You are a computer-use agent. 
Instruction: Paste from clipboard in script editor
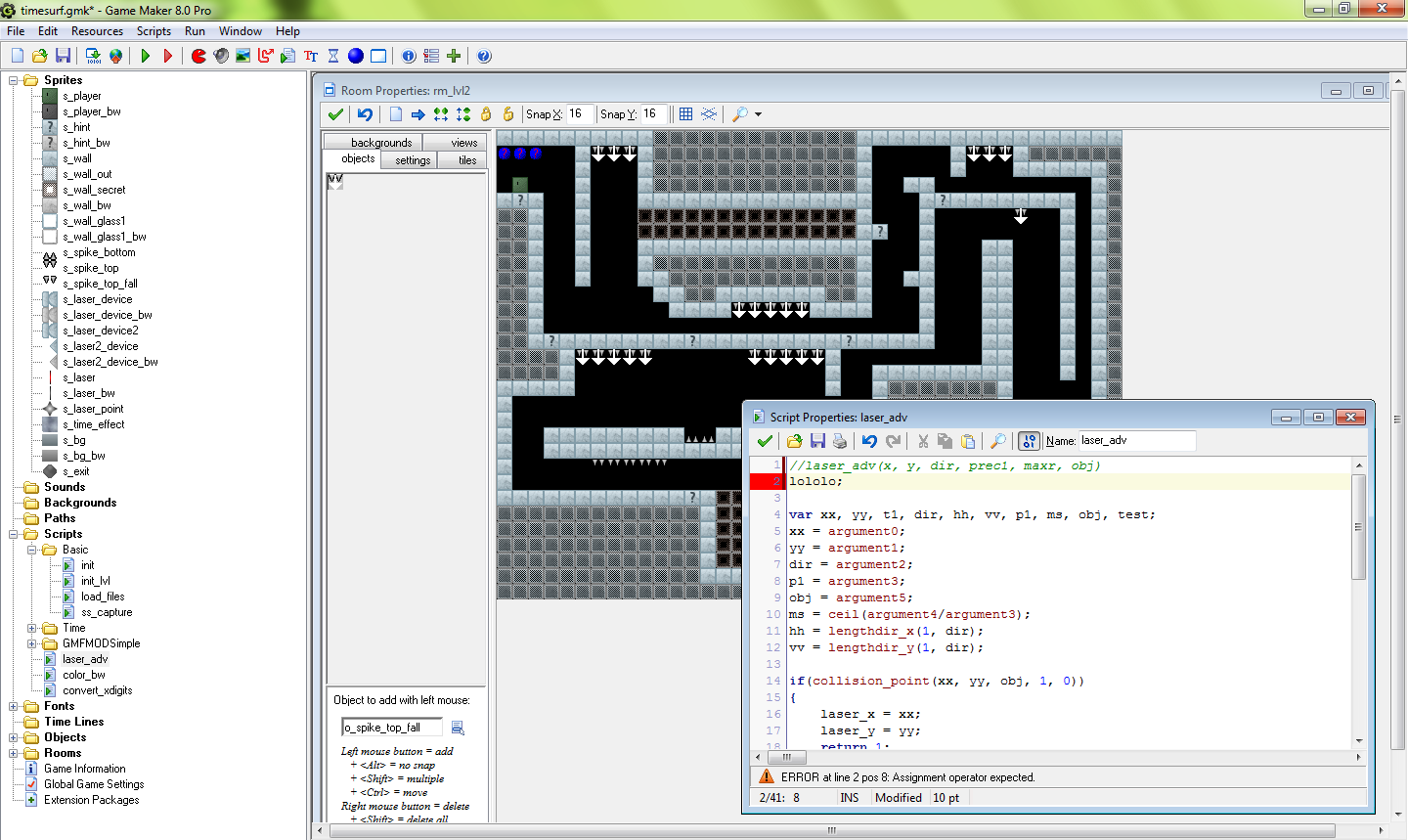click(968, 441)
